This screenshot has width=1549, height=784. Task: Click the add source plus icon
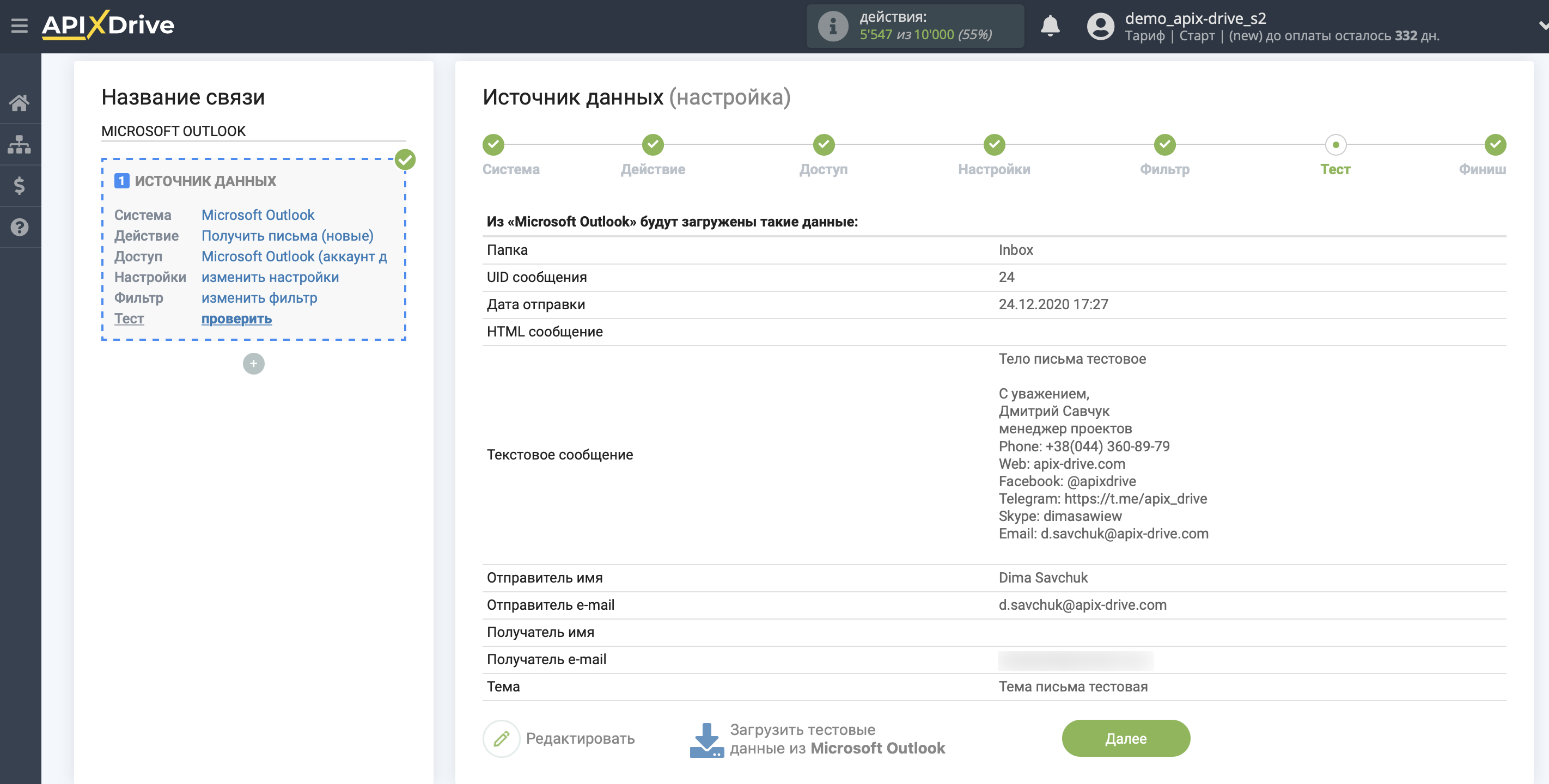click(x=254, y=362)
